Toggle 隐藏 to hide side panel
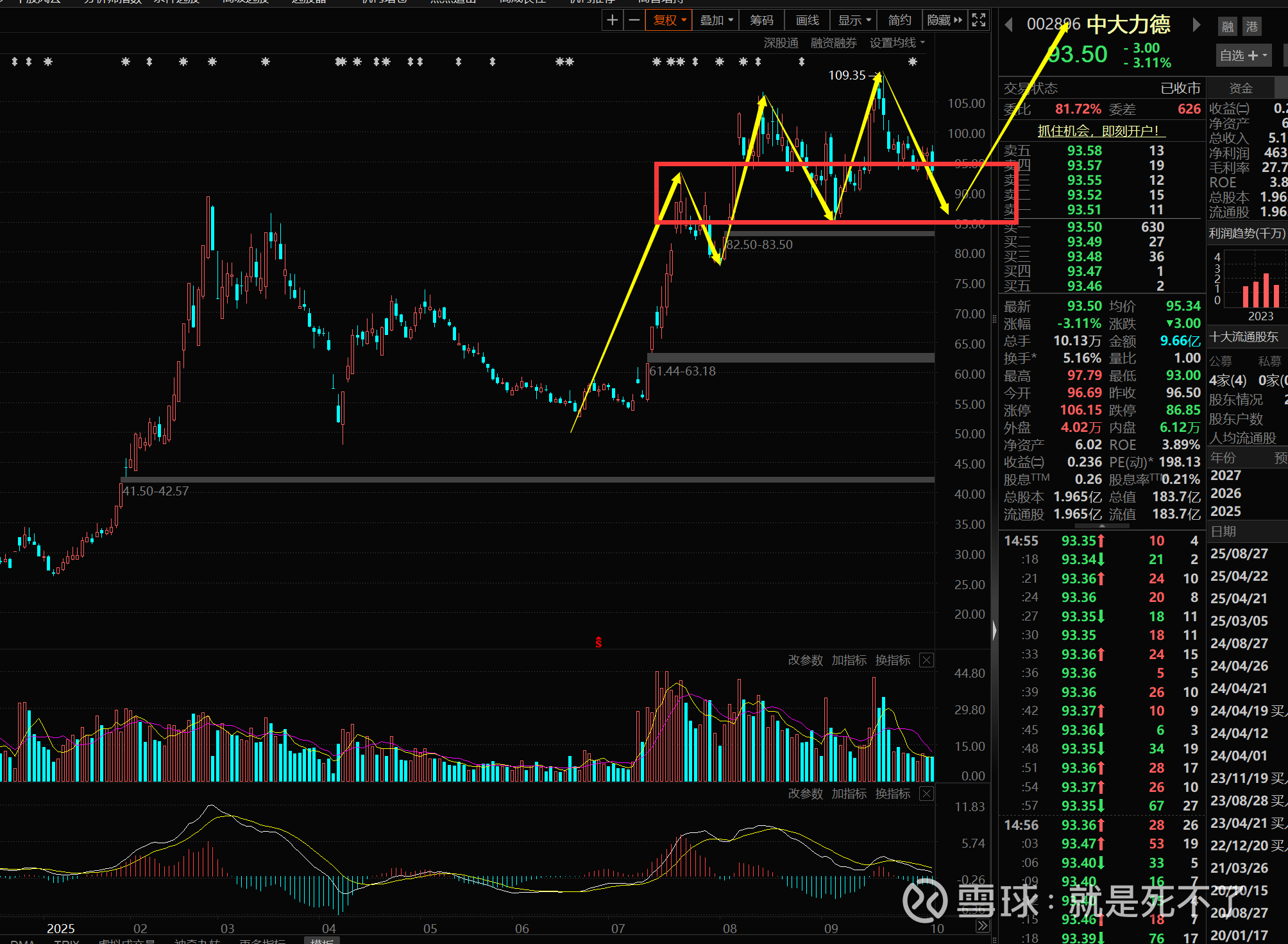1288x944 pixels. point(944,21)
